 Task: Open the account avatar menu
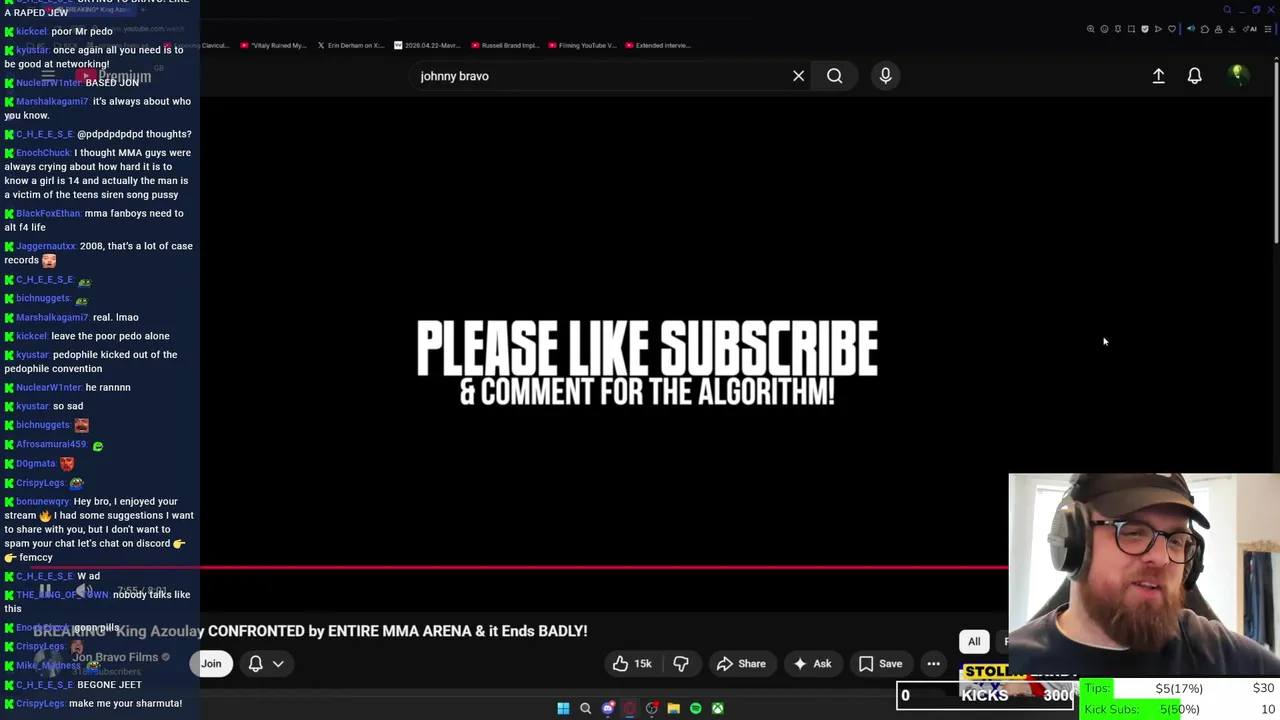click(x=1237, y=75)
